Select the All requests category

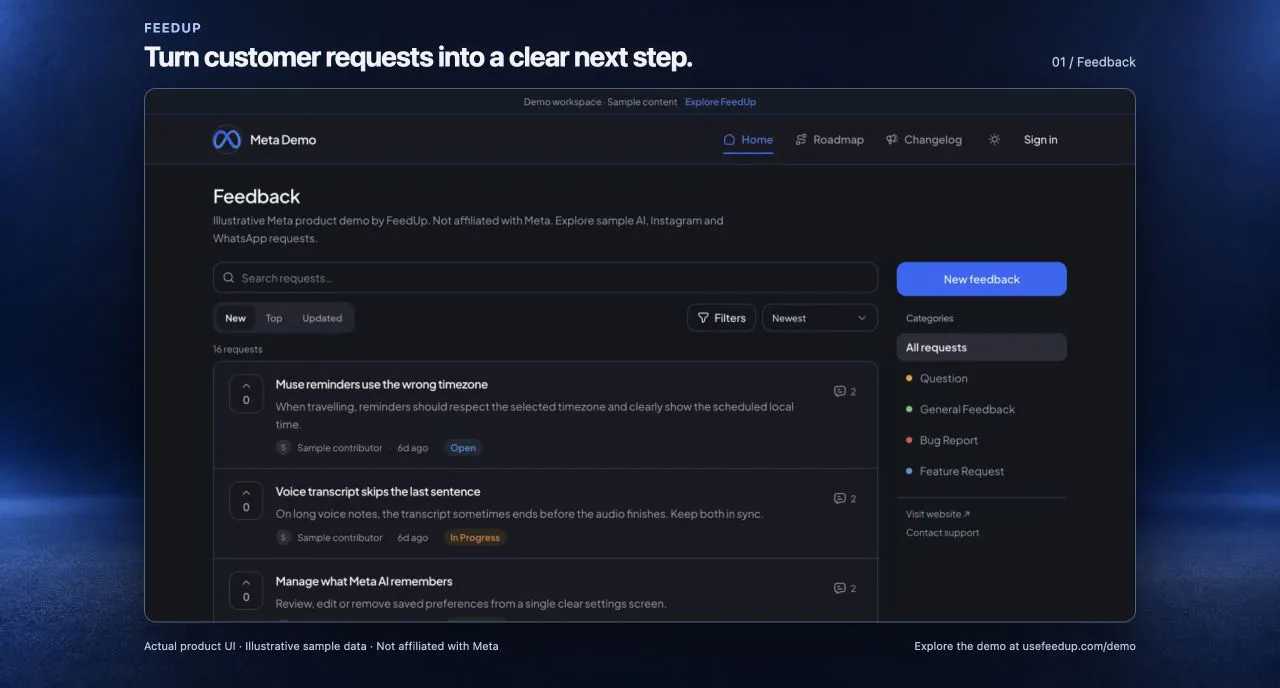click(981, 347)
